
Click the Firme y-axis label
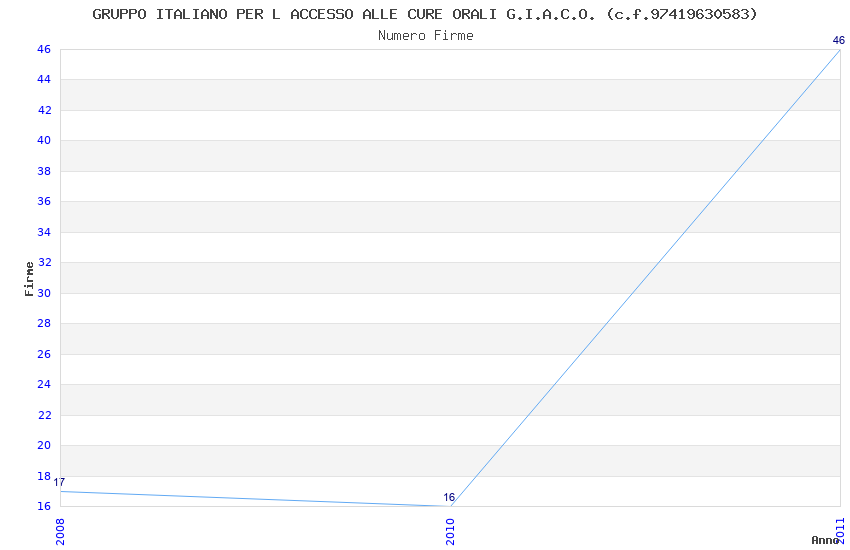pyautogui.click(x=29, y=279)
